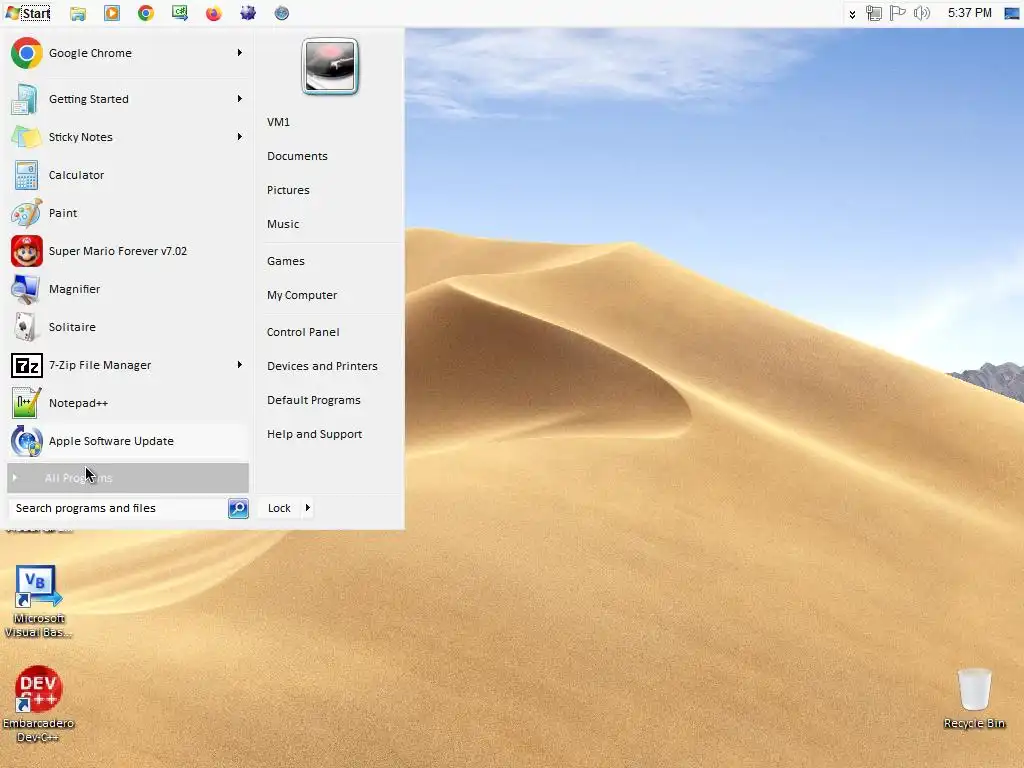The image size is (1024, 768).
Task: Open 7-Zip File Manager
Action: [x=127, y=365]
